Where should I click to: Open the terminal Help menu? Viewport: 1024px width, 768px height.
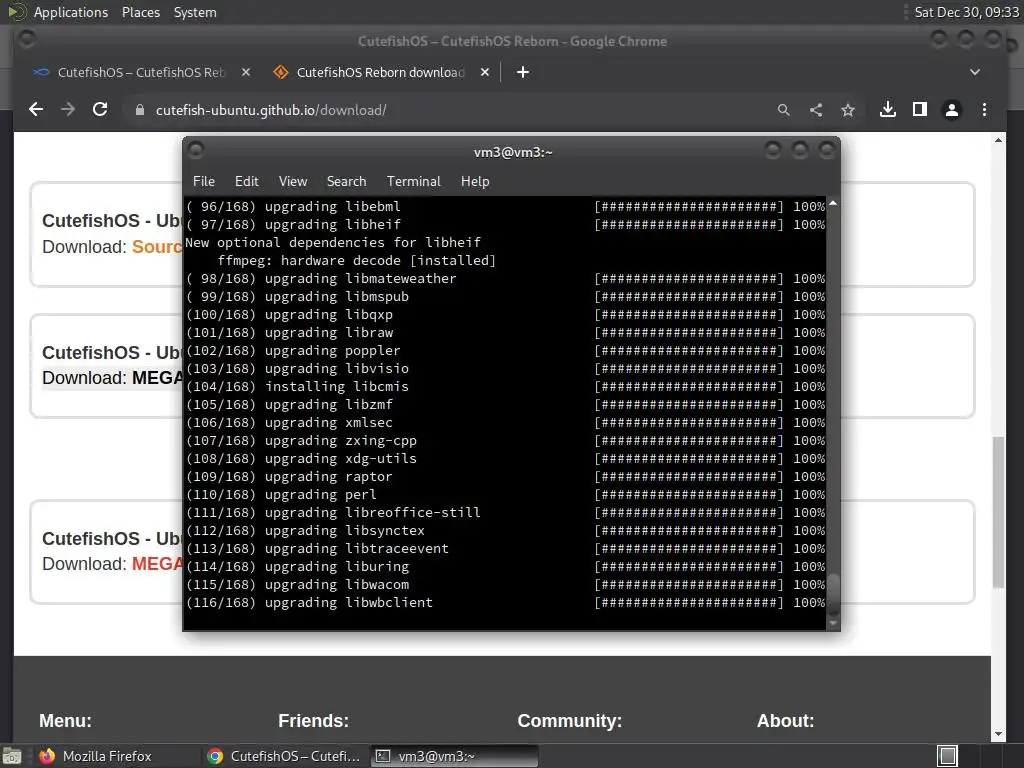pos(475,182)
